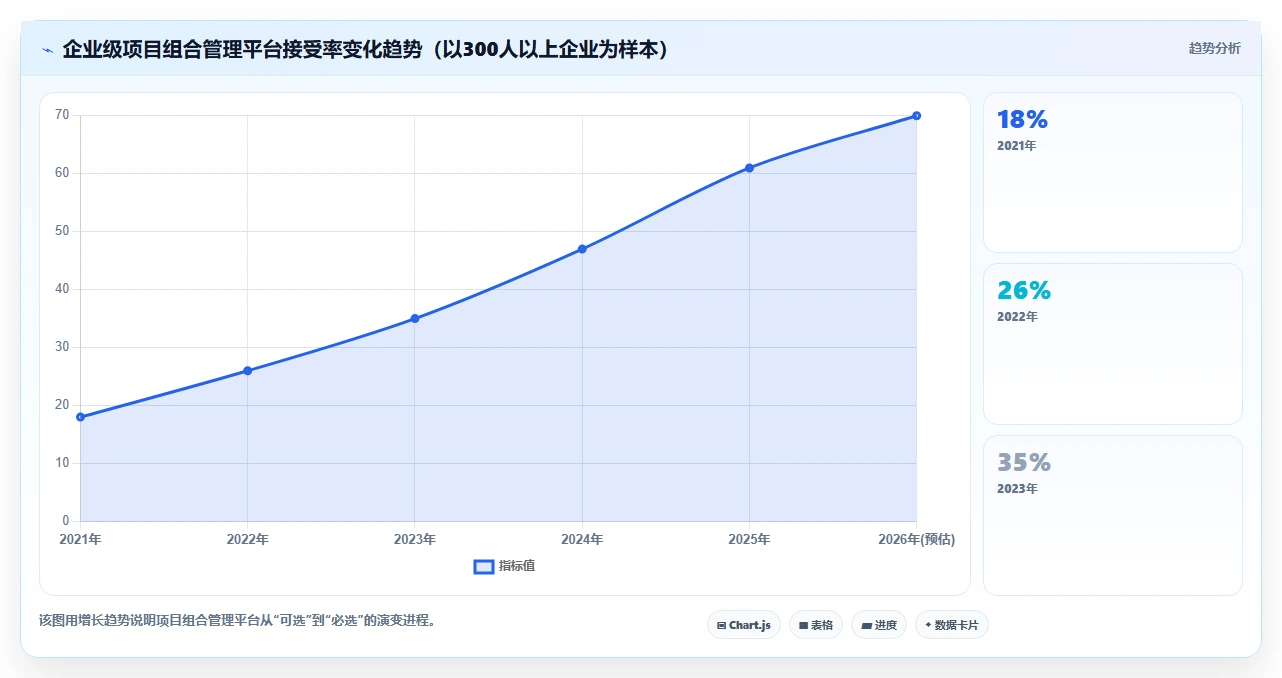Click the 30 y-axis value
1282x678 pixels.
62,347
